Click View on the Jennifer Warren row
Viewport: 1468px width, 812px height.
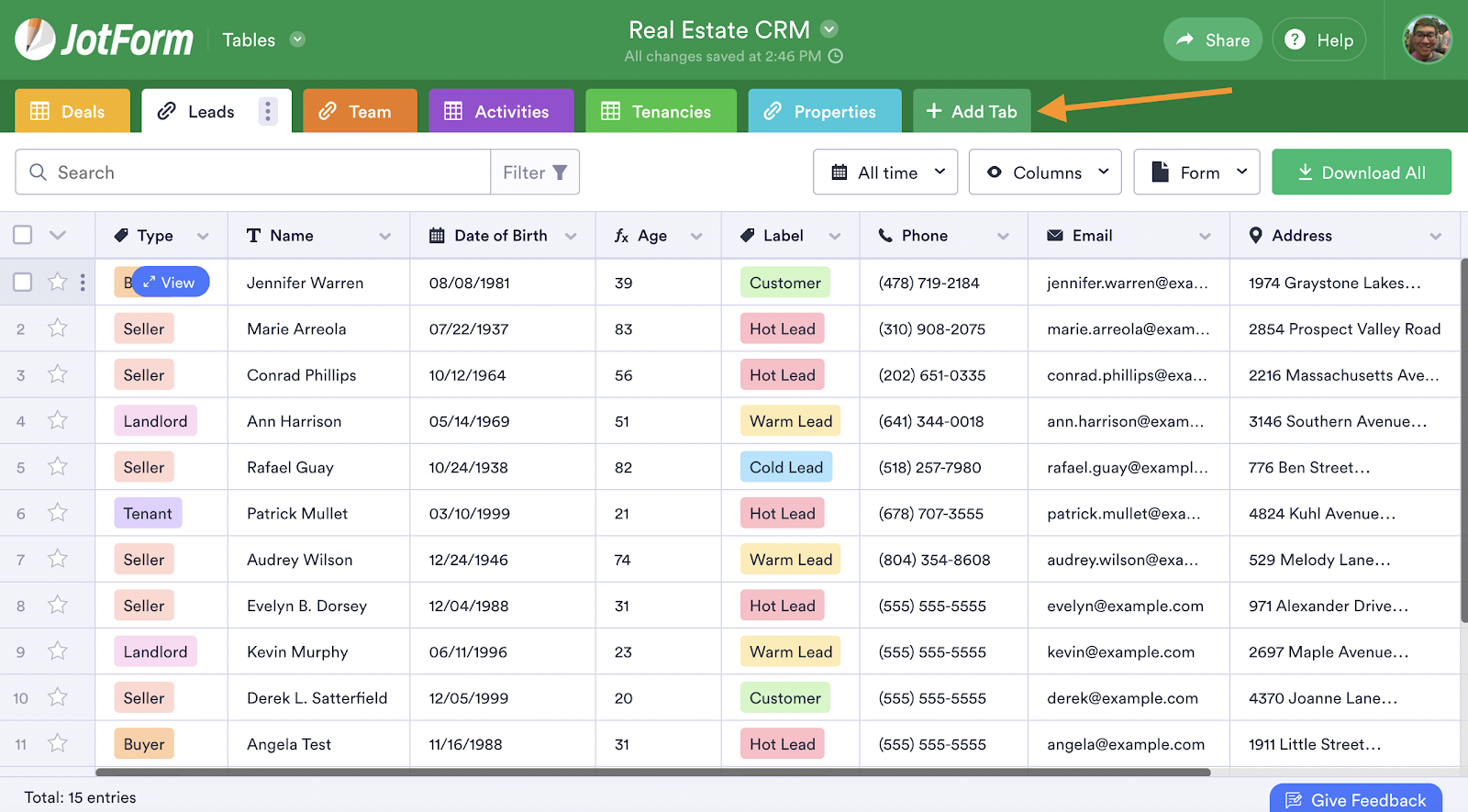(x=171, y=283)
